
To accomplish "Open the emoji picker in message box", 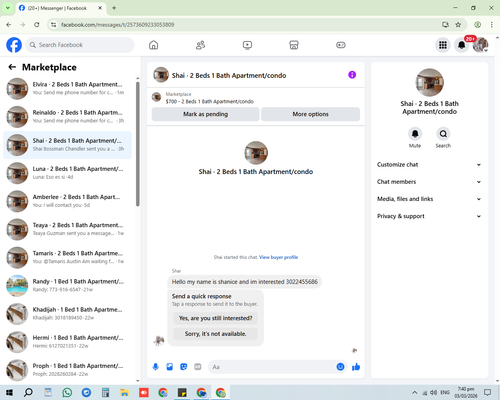I will point(340,367).
